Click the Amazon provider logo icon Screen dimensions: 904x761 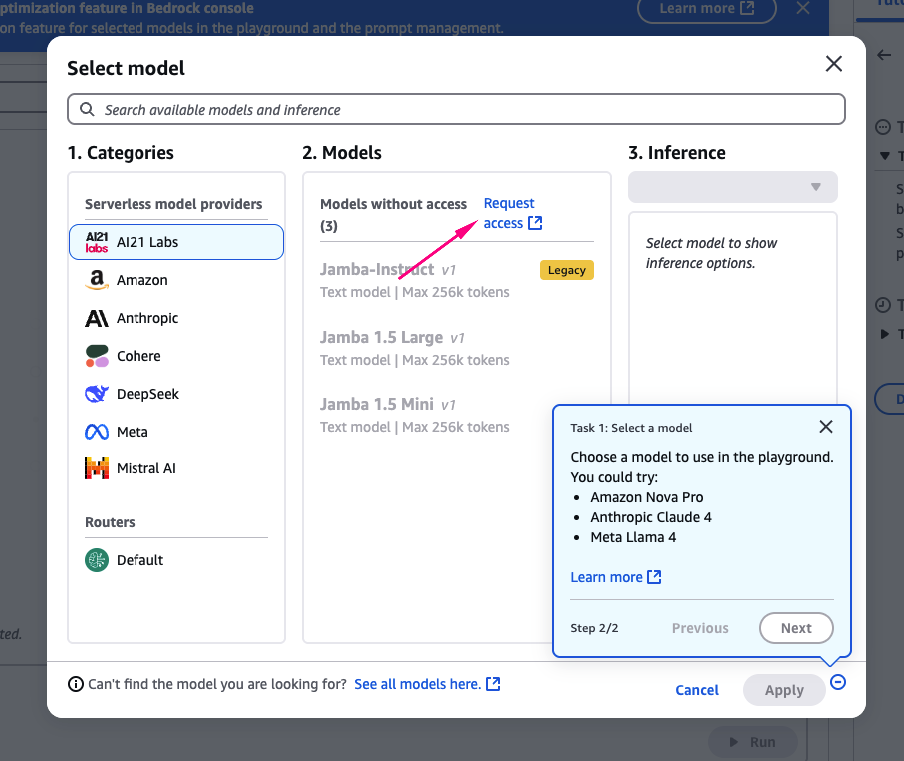coord(97,280)
